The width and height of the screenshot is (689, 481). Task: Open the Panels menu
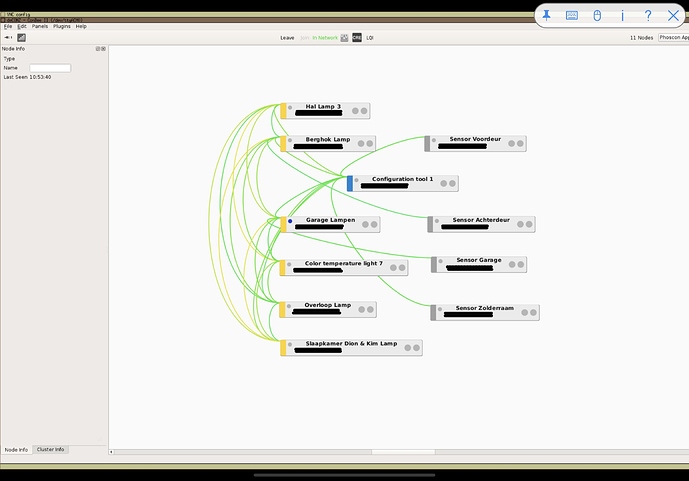tap(40, 26)
